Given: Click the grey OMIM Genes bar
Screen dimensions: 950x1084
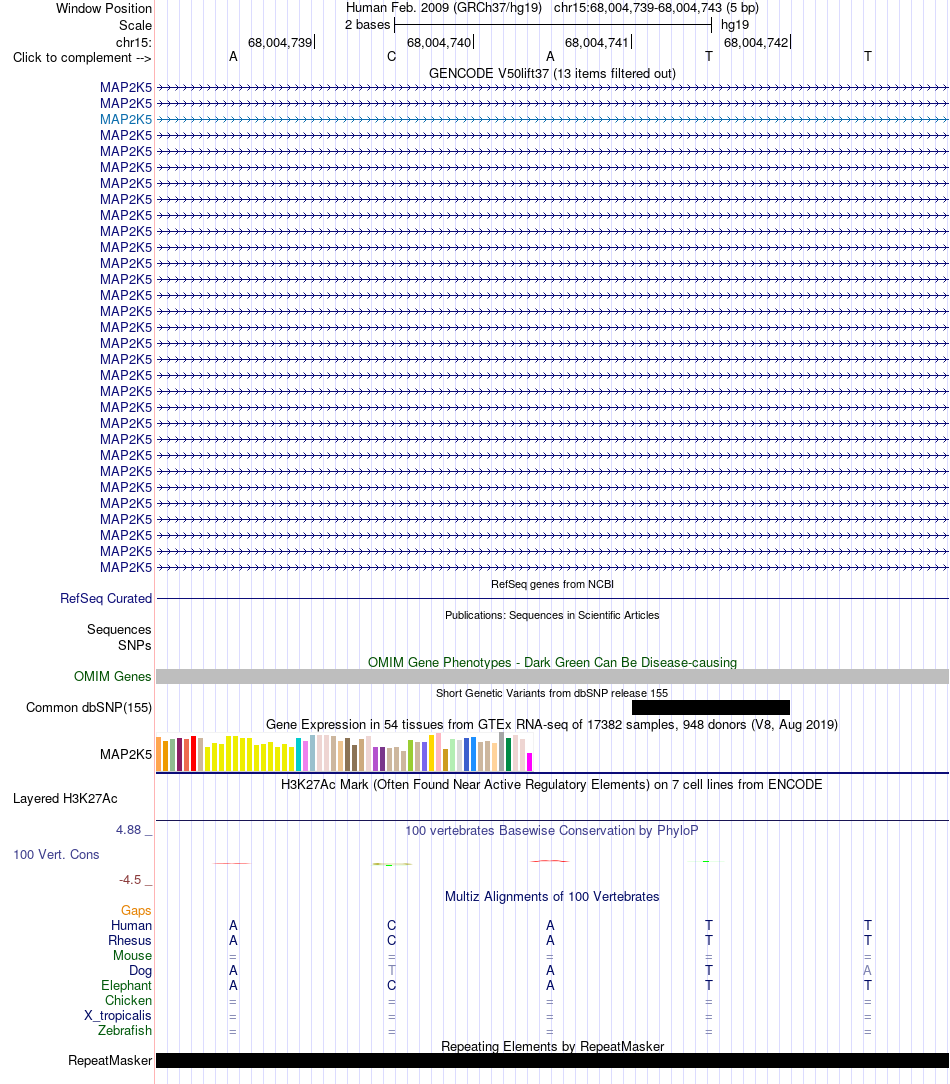Looking at the screenshot, I should (x=552, y=677).
